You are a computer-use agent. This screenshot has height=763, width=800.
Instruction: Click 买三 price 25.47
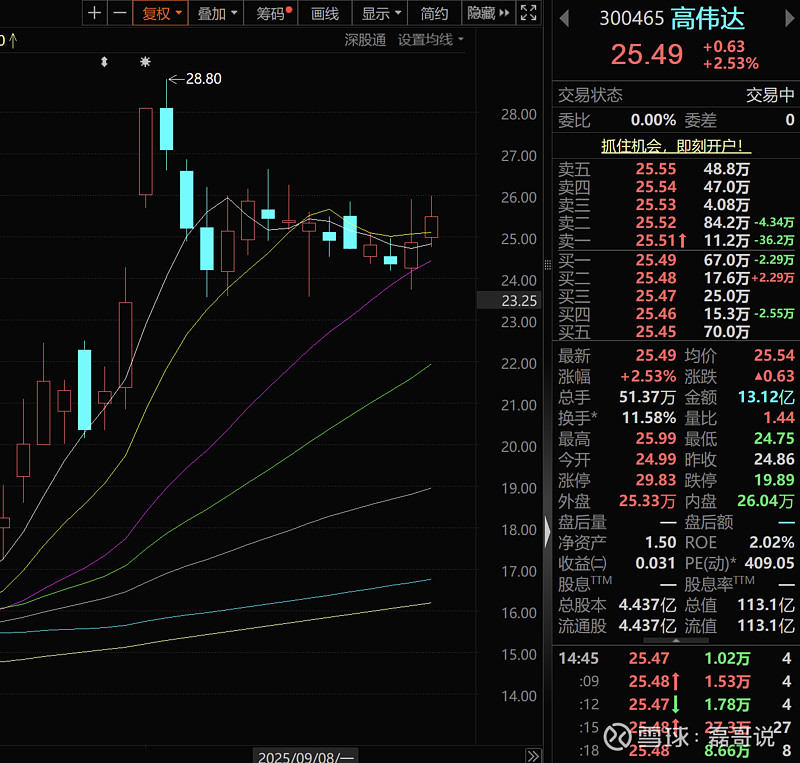pyautogui.click(x=656, y=296)
